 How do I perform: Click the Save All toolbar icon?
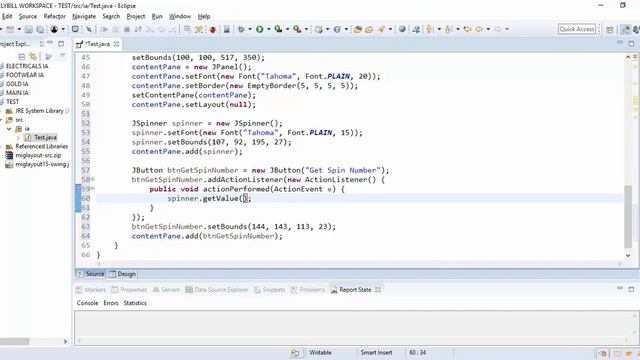pos(40,29)
